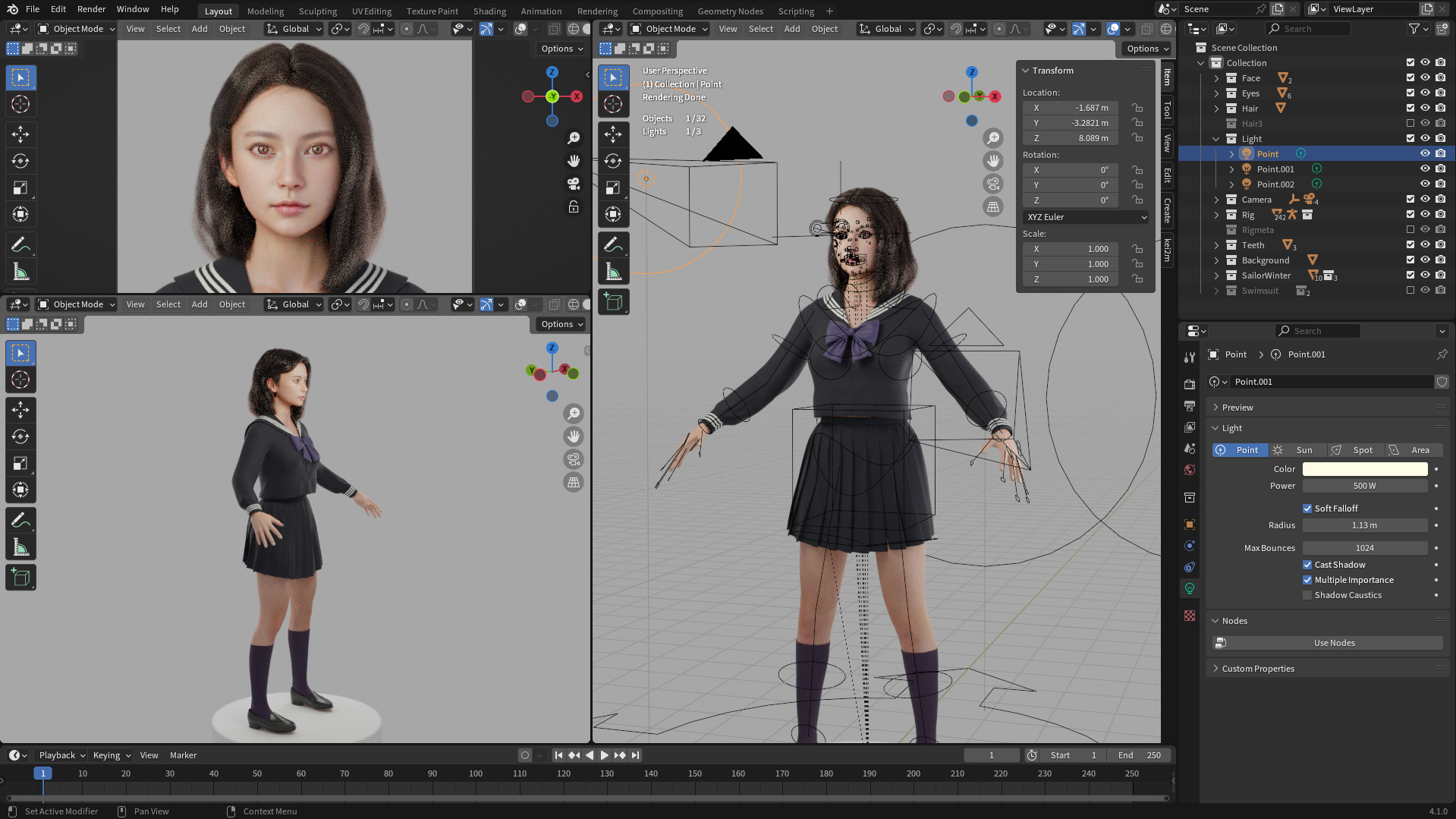
Task: Open the XYZ Euler rotation mode dropdown
Action: (1085, 217)
